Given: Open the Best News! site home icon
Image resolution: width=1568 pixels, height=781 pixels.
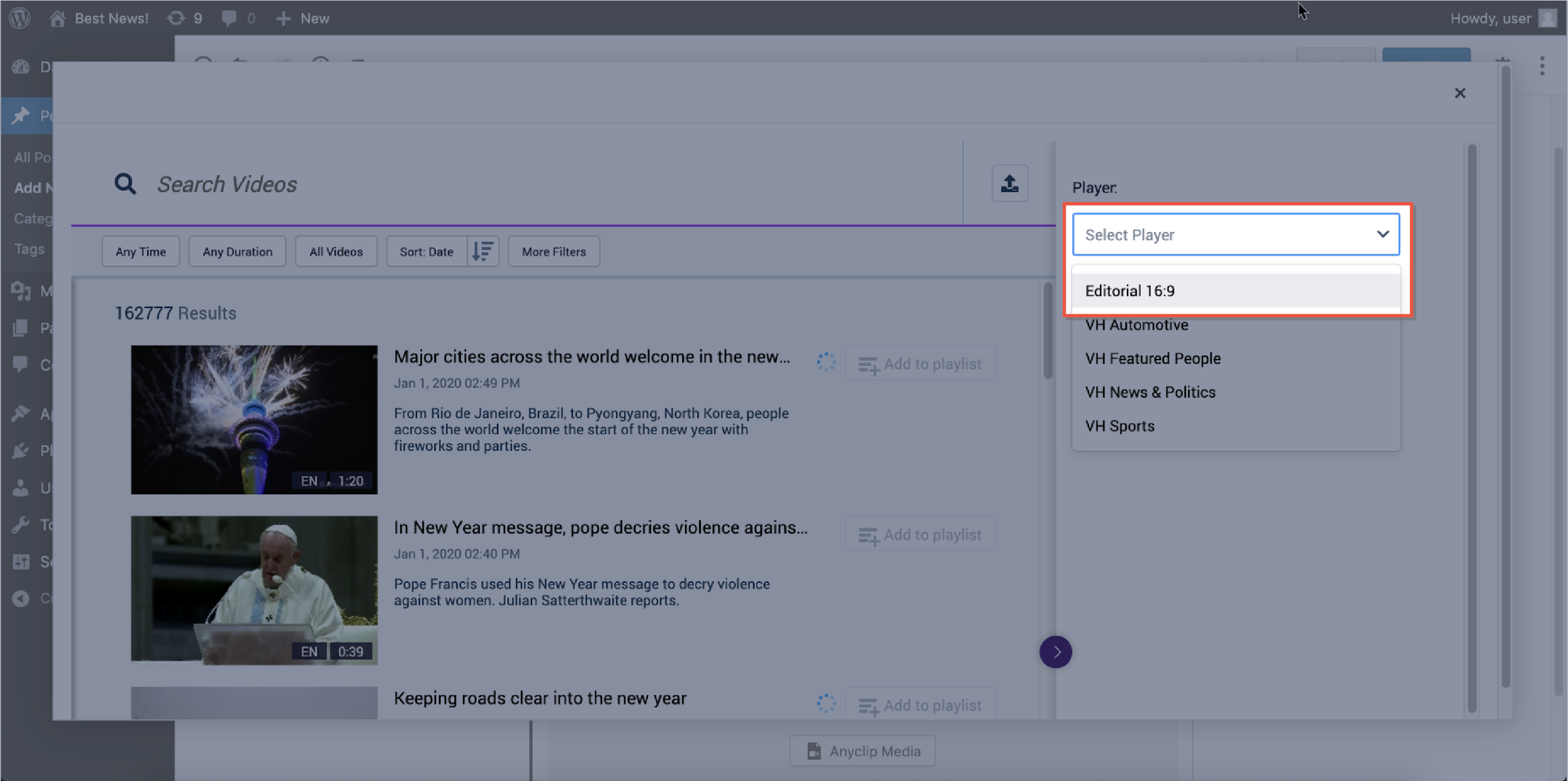Looking at the screenshot, I should point(57,18).
